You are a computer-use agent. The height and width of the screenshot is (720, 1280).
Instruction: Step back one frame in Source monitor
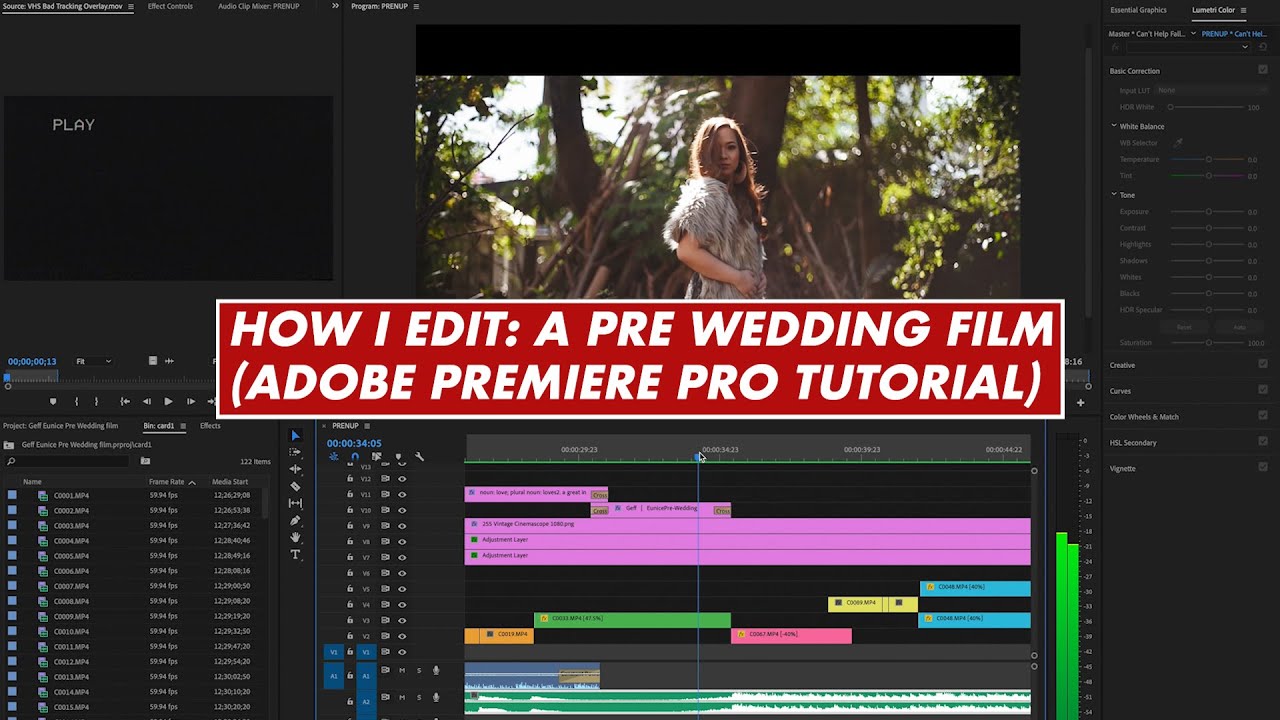click(146, 401)
